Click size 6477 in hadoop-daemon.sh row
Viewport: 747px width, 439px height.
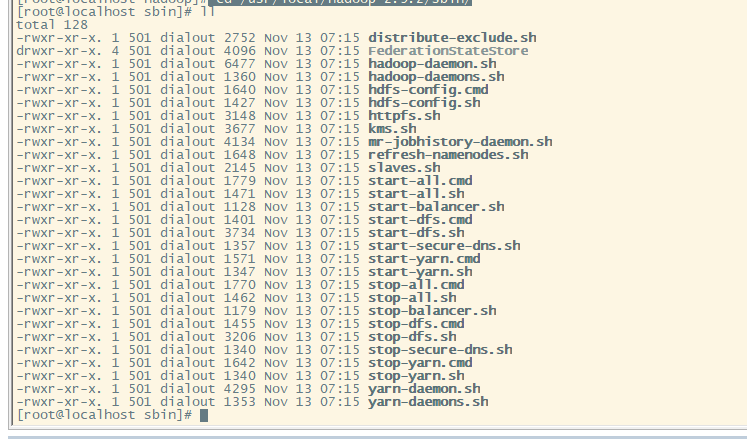coord(240,64)
